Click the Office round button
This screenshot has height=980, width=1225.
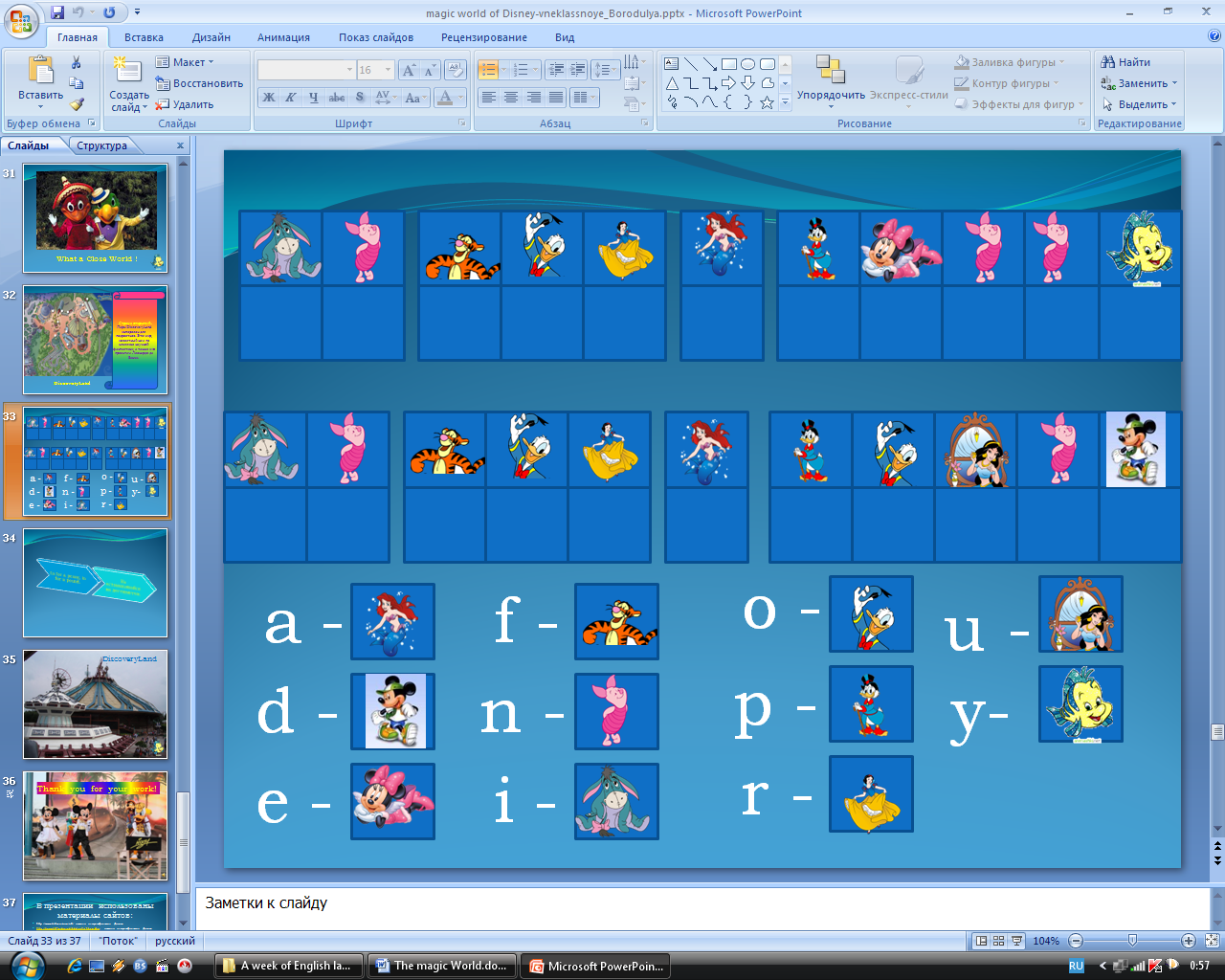tap(21, 19)
